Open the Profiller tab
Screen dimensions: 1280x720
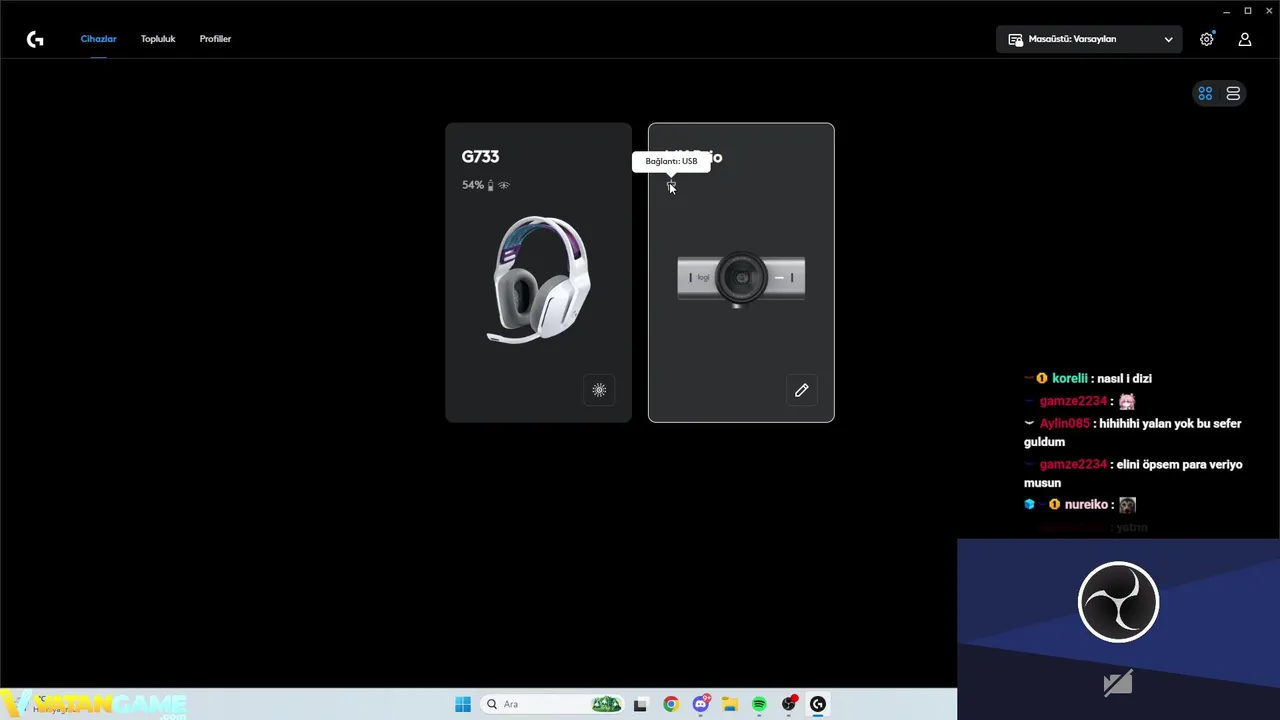(x=215, y=39)
